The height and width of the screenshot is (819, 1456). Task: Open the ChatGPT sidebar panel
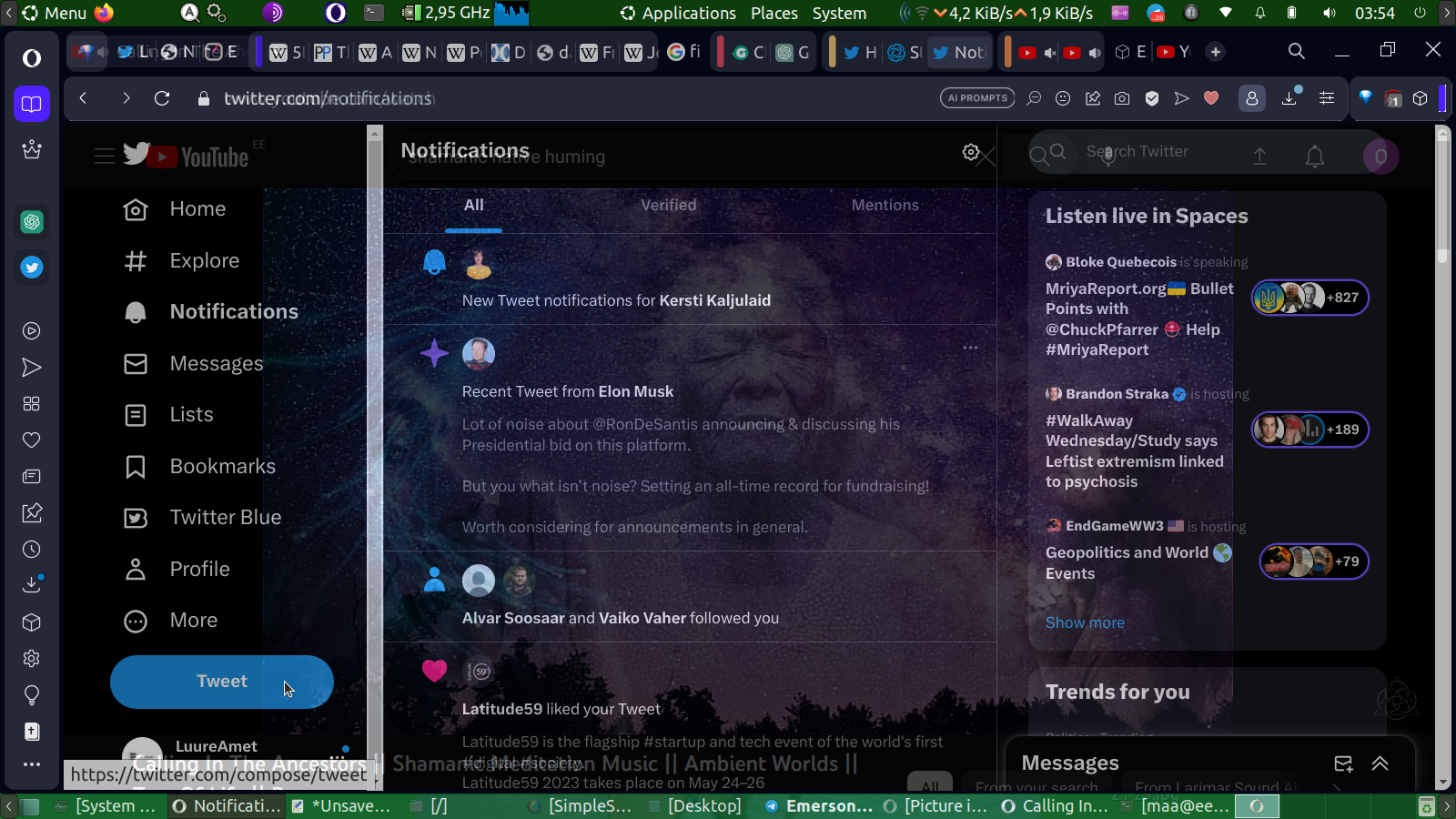click(x=32, y=222)
